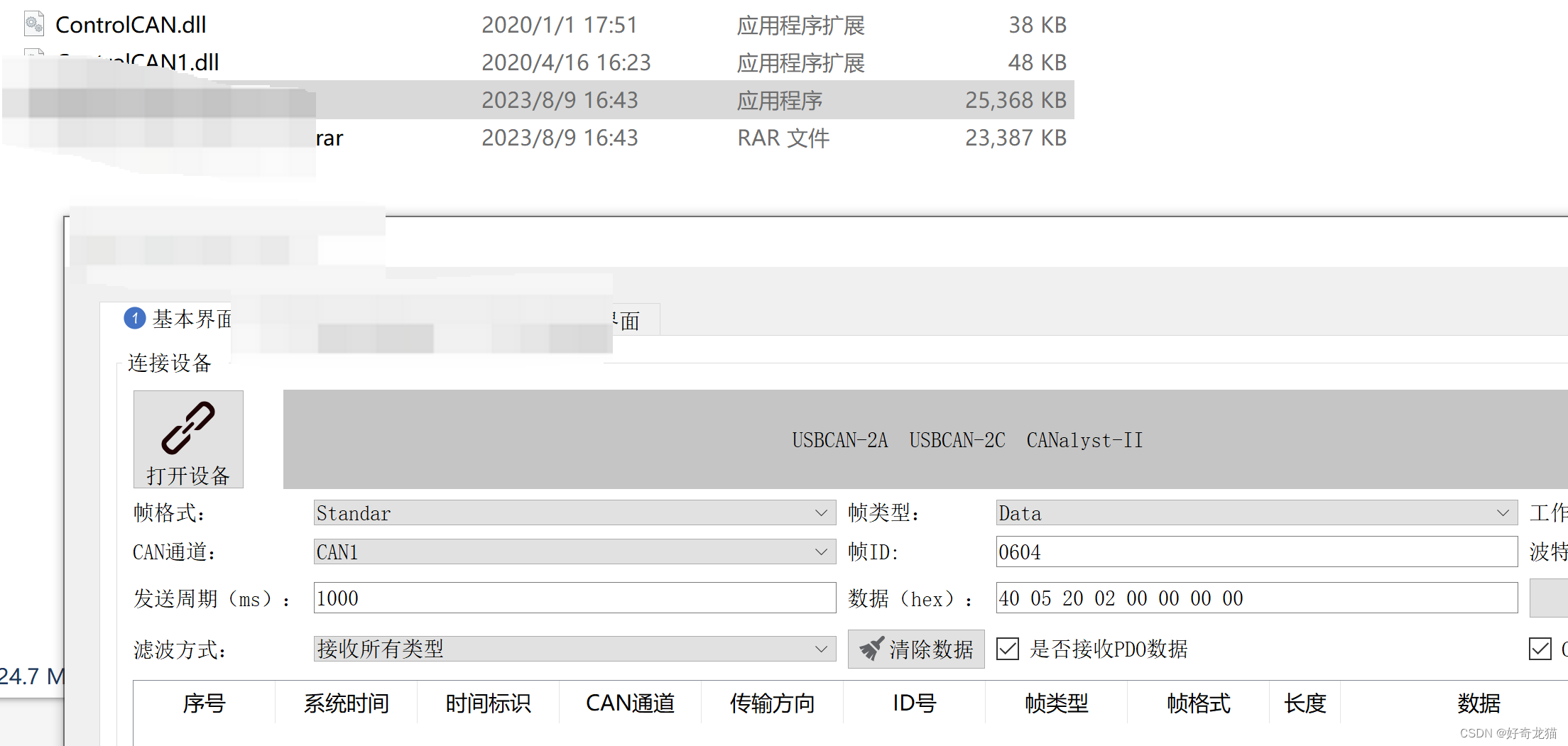Open the 滤波方式 接收所有类型 dropdown
1568x746 pixels.
[x=575, y=649]
